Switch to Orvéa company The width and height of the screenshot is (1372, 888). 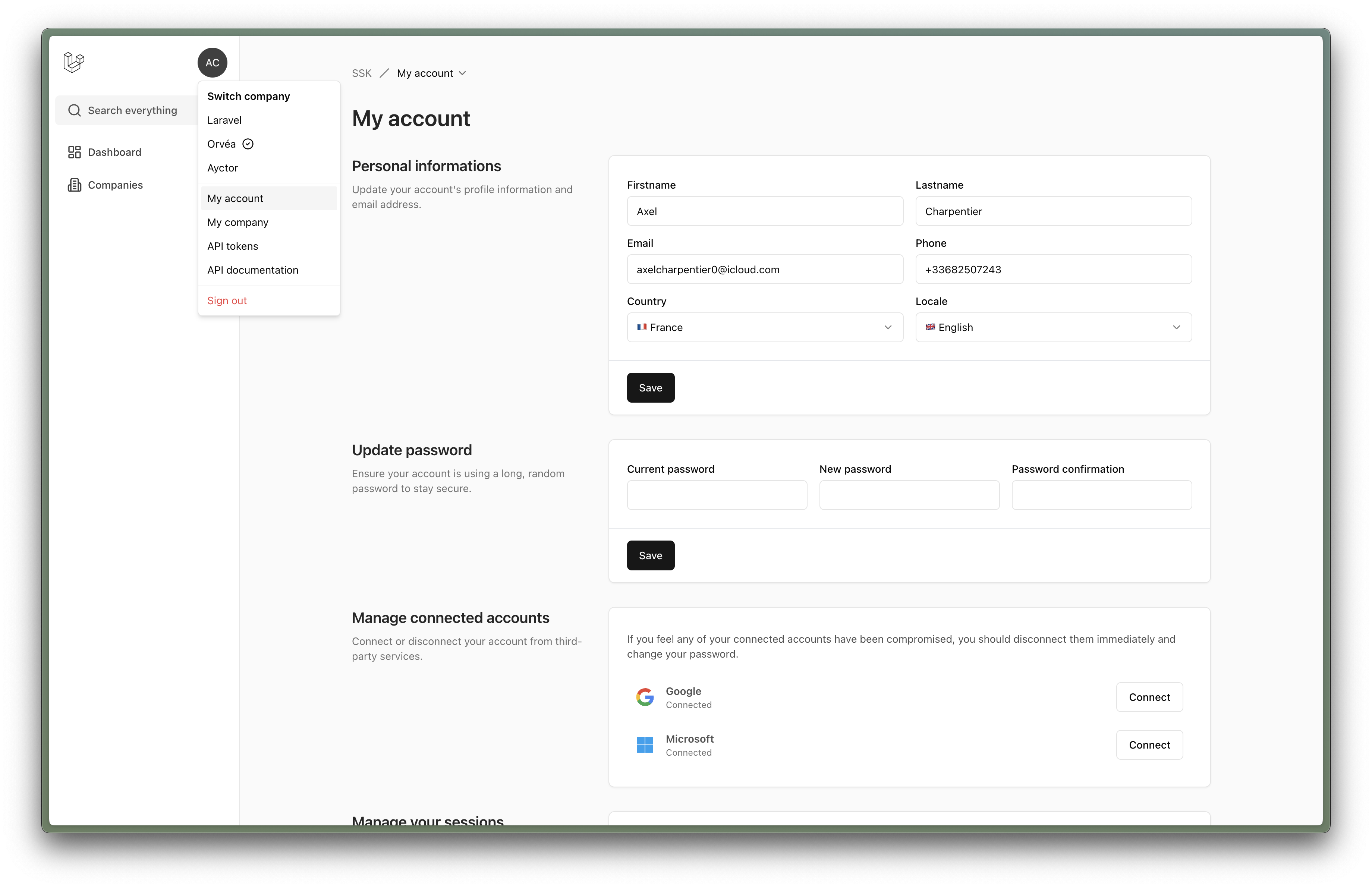(x=269, y=144)
